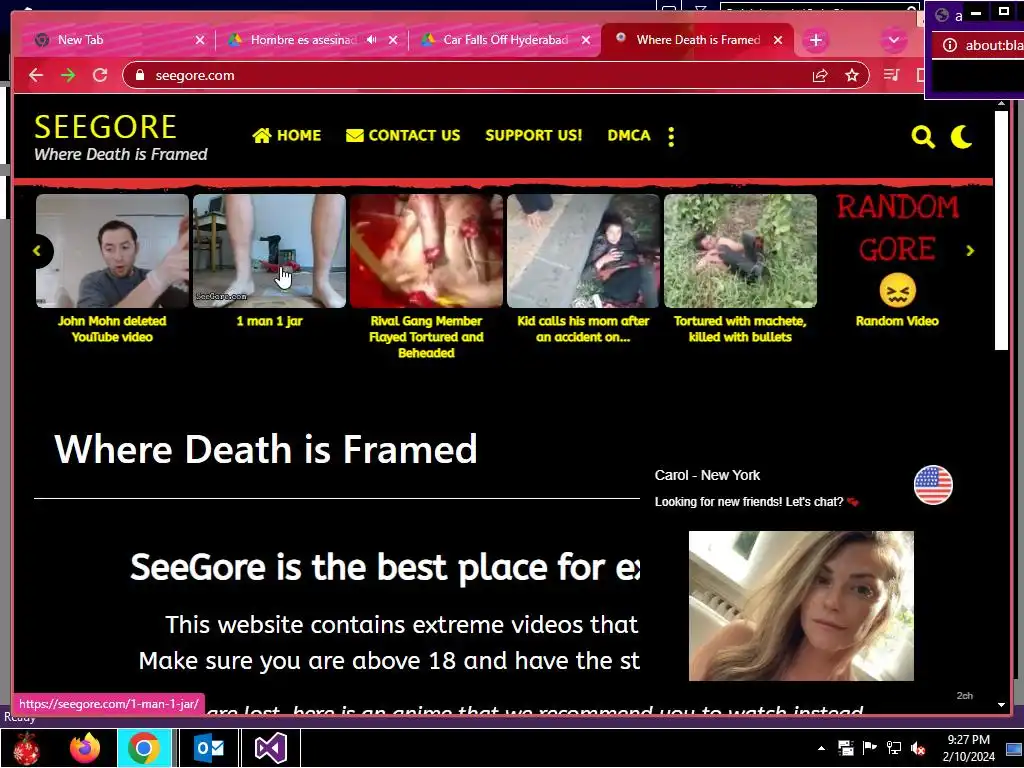
Task: Open the CONTACT US menu item
Action: (x=403, y=136)
